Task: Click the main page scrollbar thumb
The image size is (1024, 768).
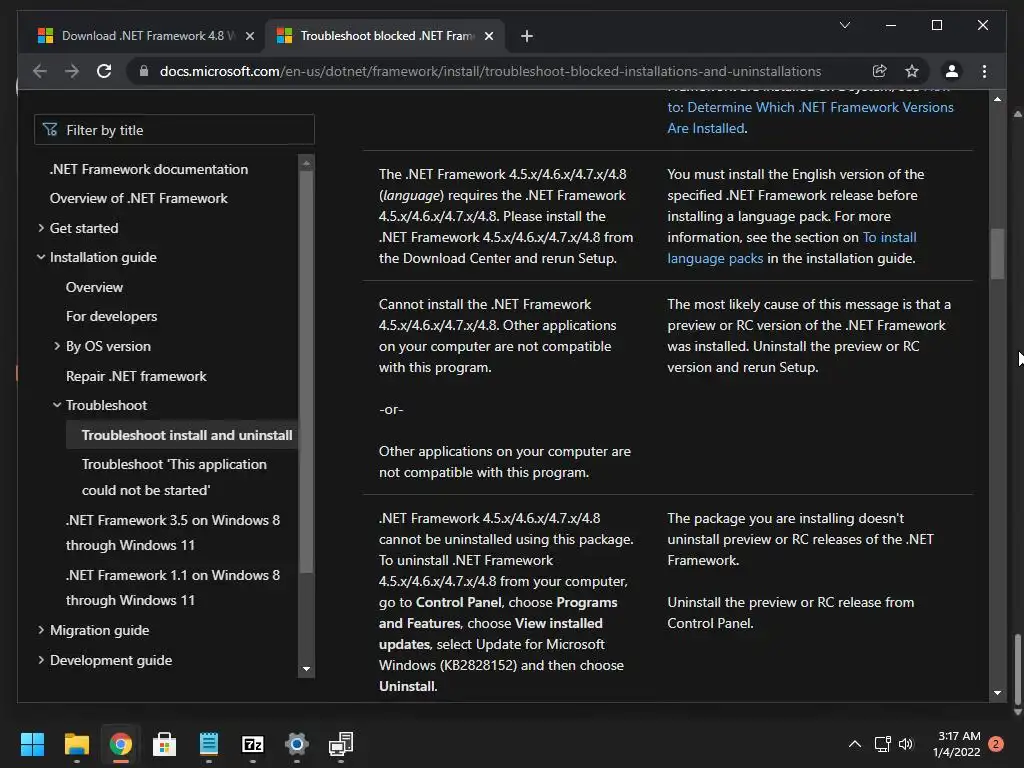Action: (x=997, y=254)
